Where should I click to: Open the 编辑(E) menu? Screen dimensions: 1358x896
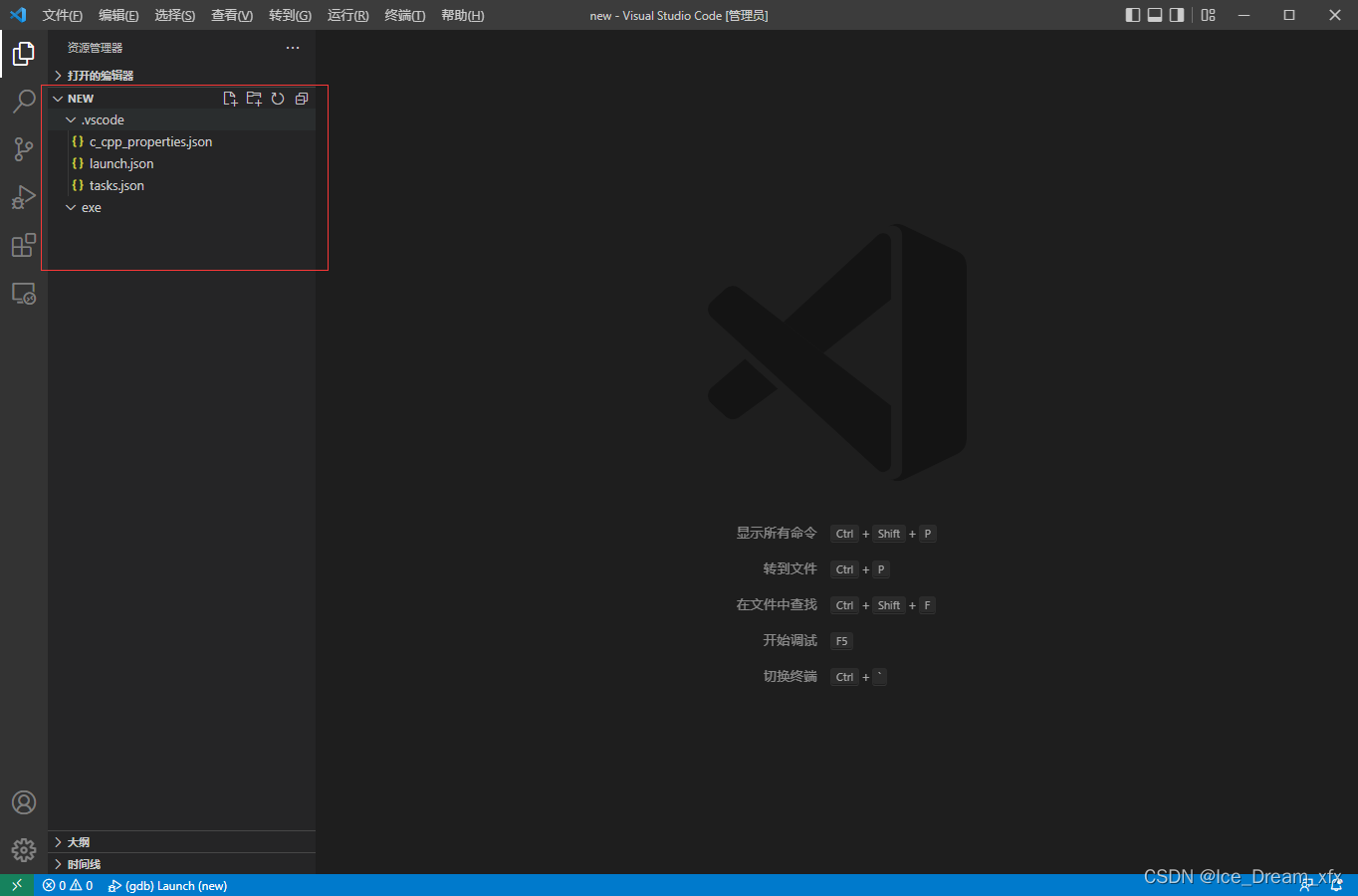click(x=118, y=15)
